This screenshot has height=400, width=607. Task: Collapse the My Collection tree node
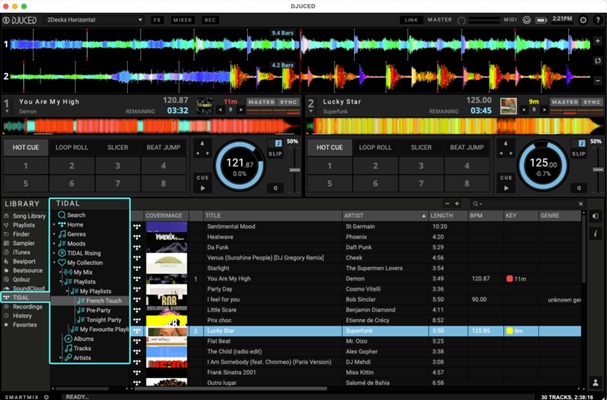(54, 263)
